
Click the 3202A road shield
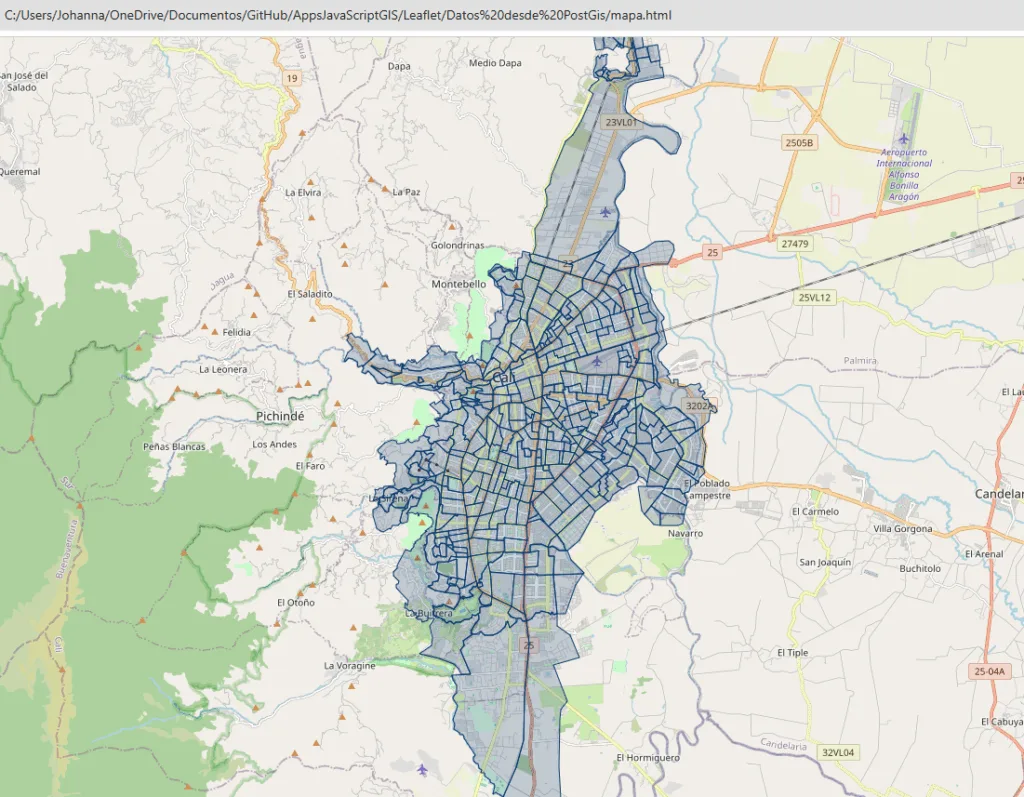699,406
